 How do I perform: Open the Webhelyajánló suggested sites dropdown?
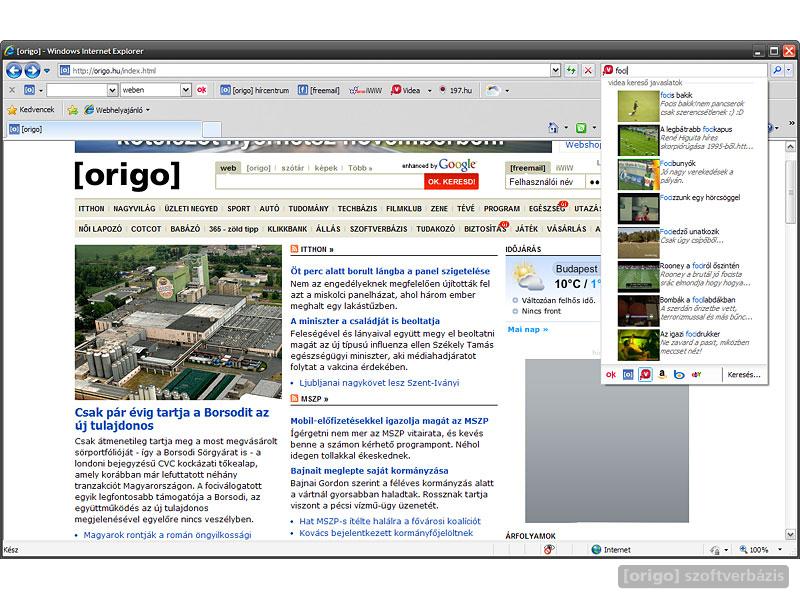(117, 110)
